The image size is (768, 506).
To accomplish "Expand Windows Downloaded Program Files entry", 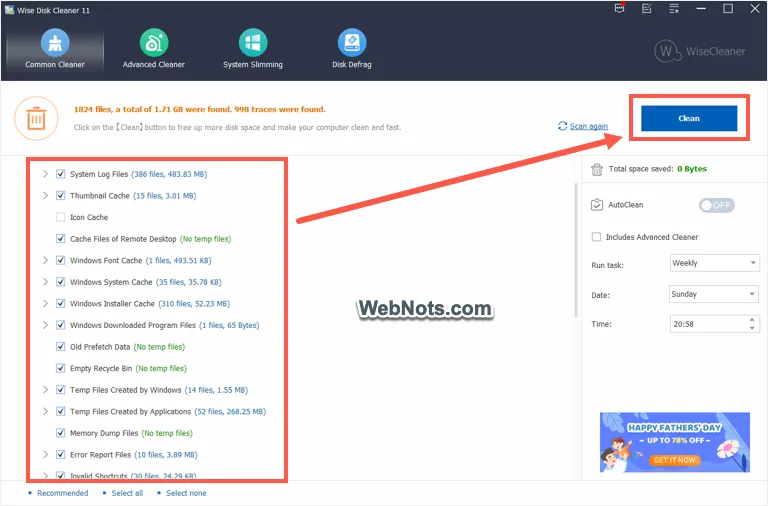I will (x=45, y=325).
